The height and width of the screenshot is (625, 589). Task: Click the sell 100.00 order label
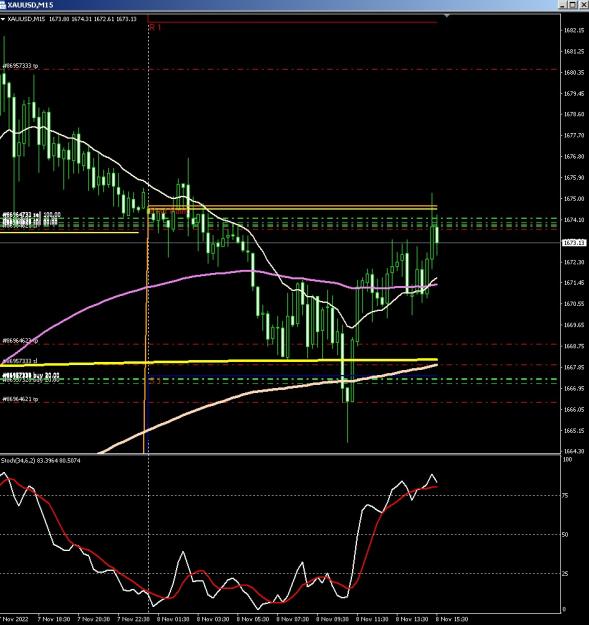pos(31,215)
